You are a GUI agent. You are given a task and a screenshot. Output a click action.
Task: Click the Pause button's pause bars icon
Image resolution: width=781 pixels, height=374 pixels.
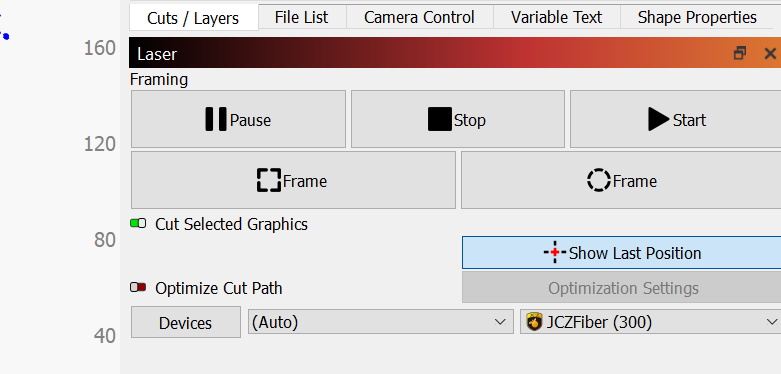216,120
